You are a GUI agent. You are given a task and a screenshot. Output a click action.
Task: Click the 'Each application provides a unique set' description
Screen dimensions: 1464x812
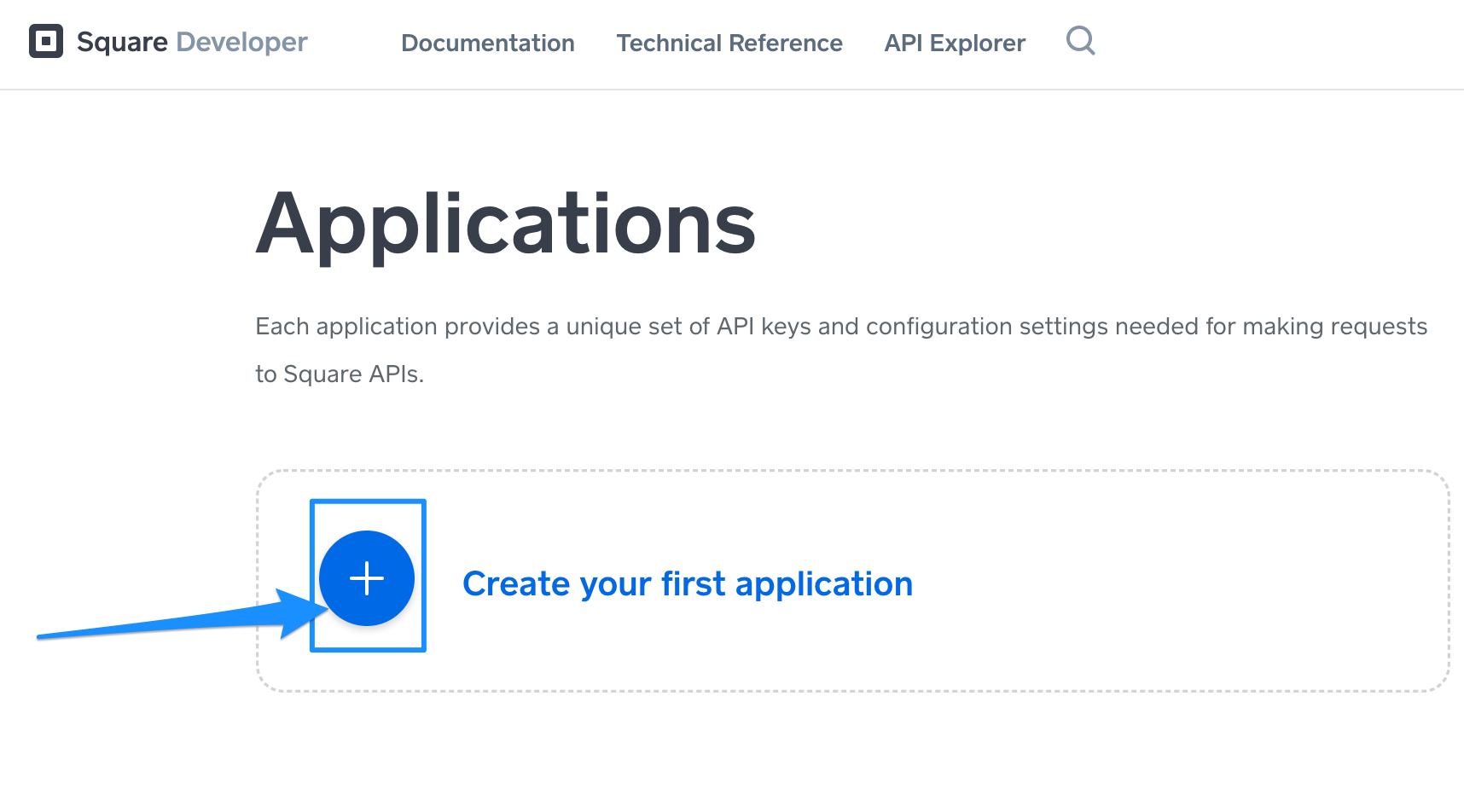click(841, 350)
